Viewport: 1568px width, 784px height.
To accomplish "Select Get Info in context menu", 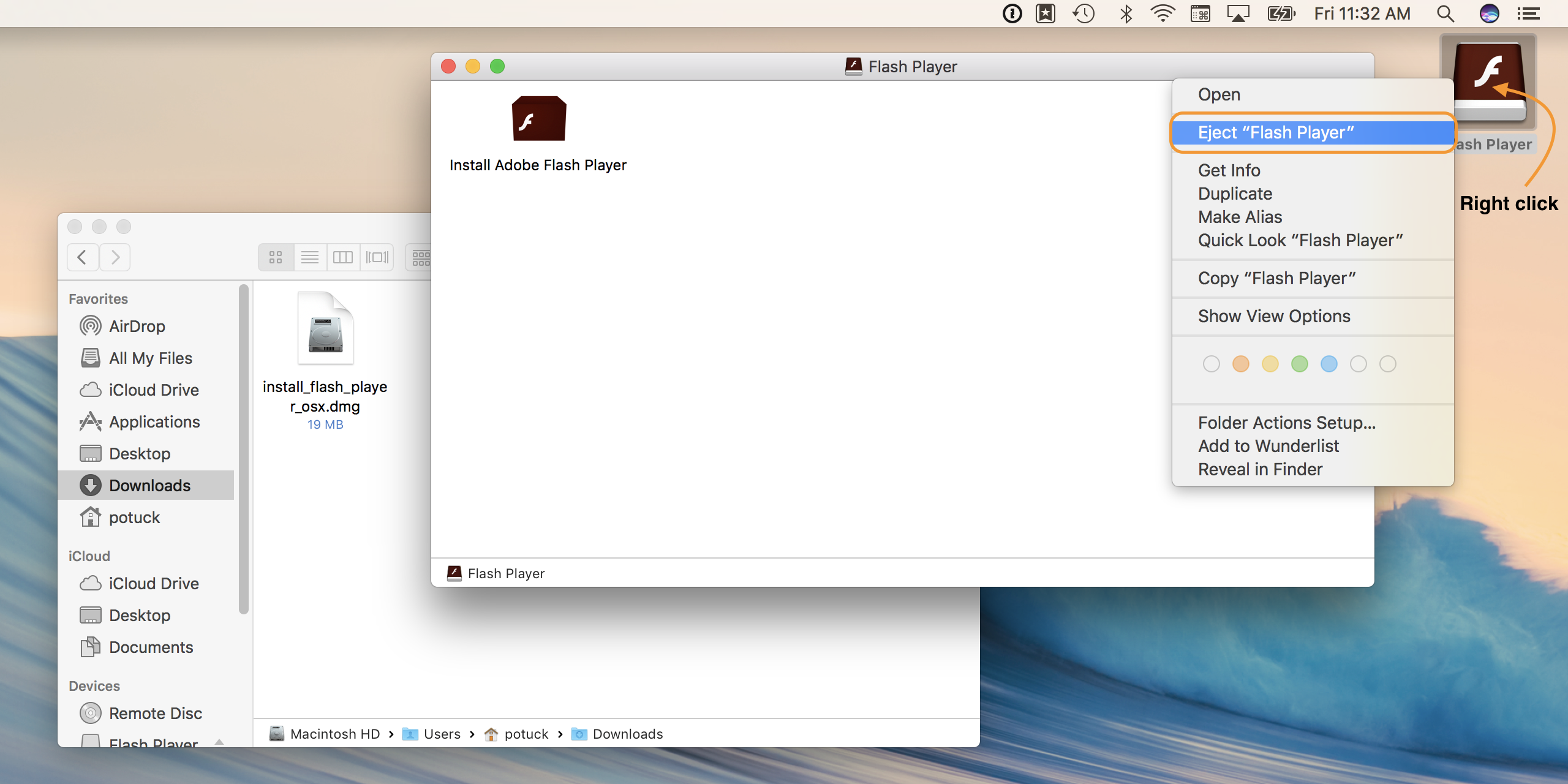I will click(1229, 170).
